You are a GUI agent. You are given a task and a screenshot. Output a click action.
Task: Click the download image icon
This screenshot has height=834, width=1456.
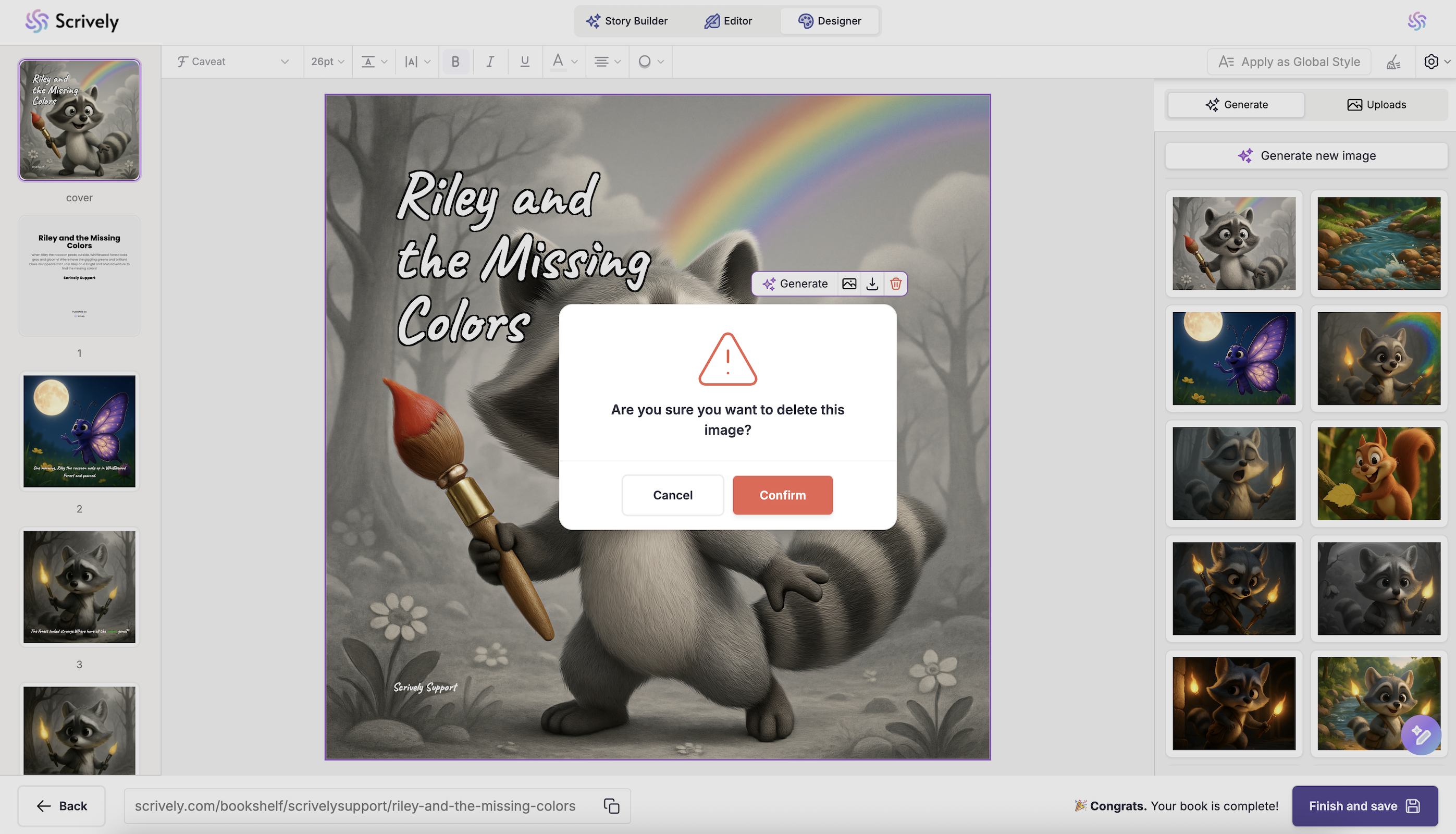point(872,284)
